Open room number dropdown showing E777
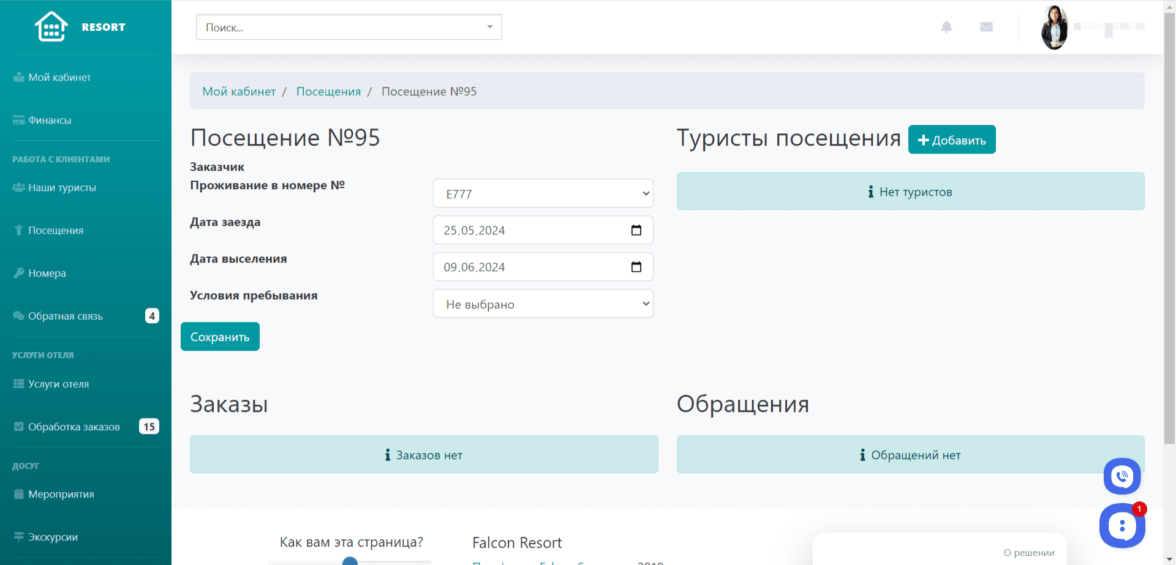 pos(542,193)
